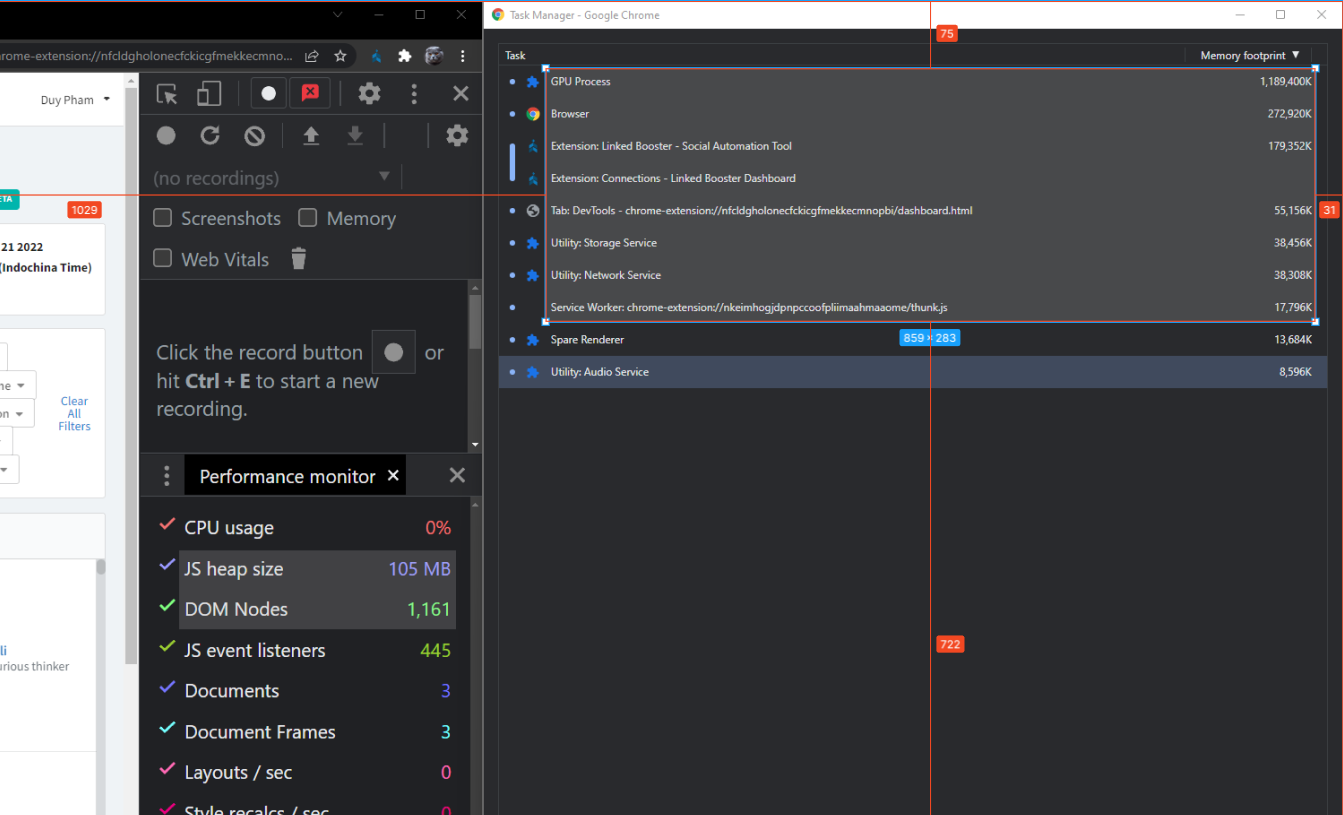
Task: Select the GPU Process row in Task Manager
Action: [x=913, y=82]
